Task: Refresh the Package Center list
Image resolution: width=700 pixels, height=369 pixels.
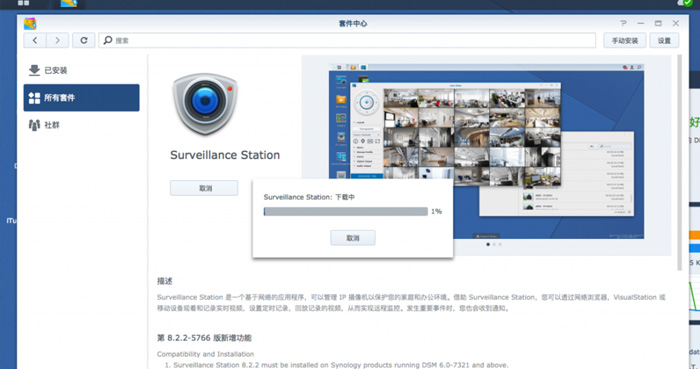Action: 83,40
